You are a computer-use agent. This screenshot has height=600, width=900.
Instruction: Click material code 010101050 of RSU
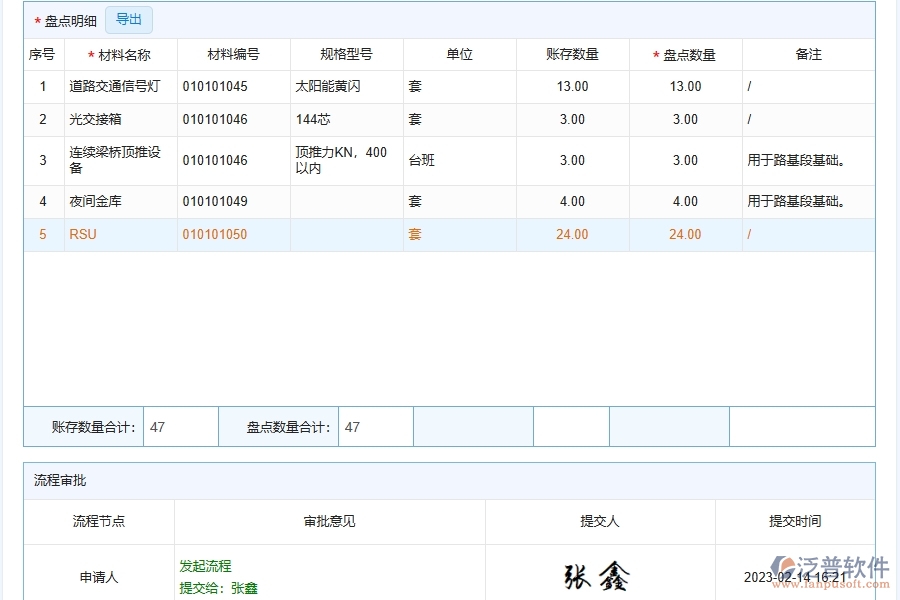click(215, 234)
